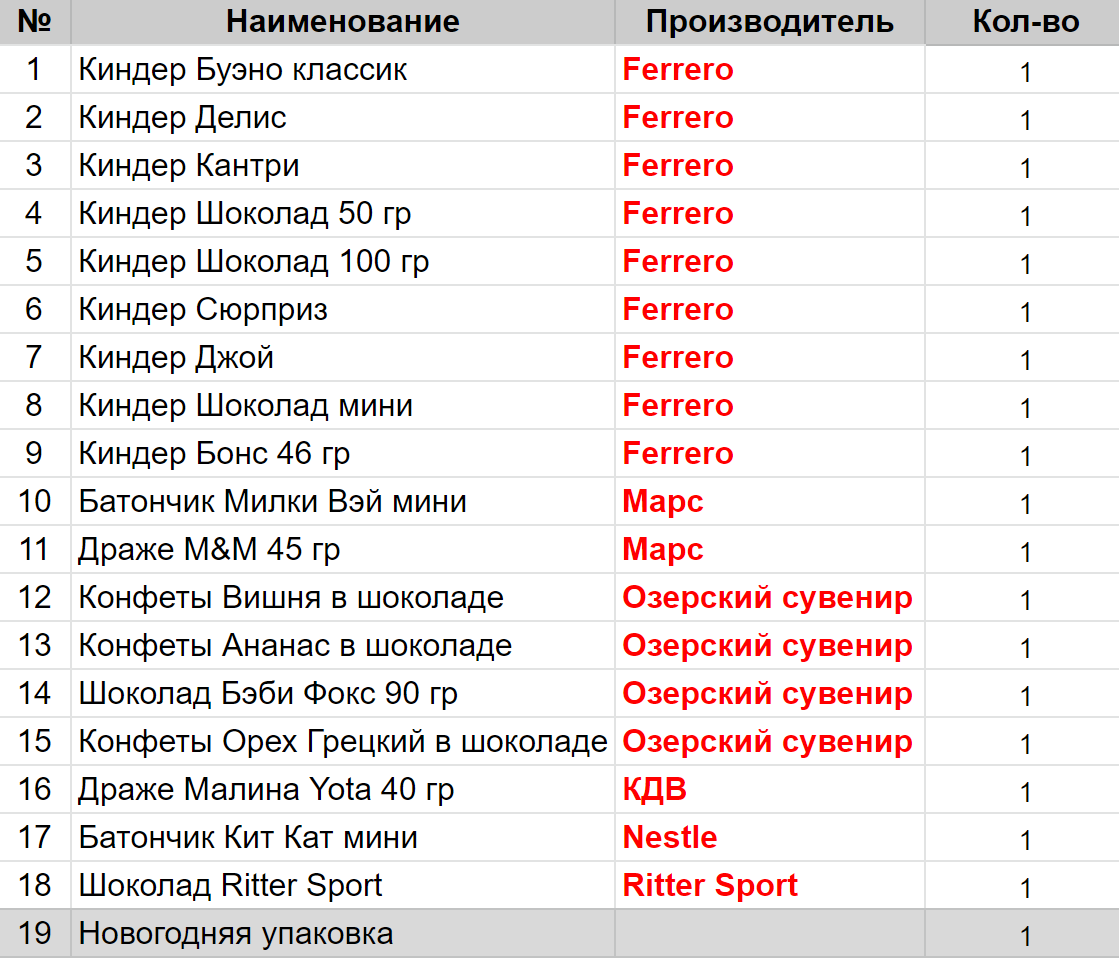Select the row number 19 cell
This screenshot has height=958, width=1119.
pyautogui.click(x=35, y=934)
